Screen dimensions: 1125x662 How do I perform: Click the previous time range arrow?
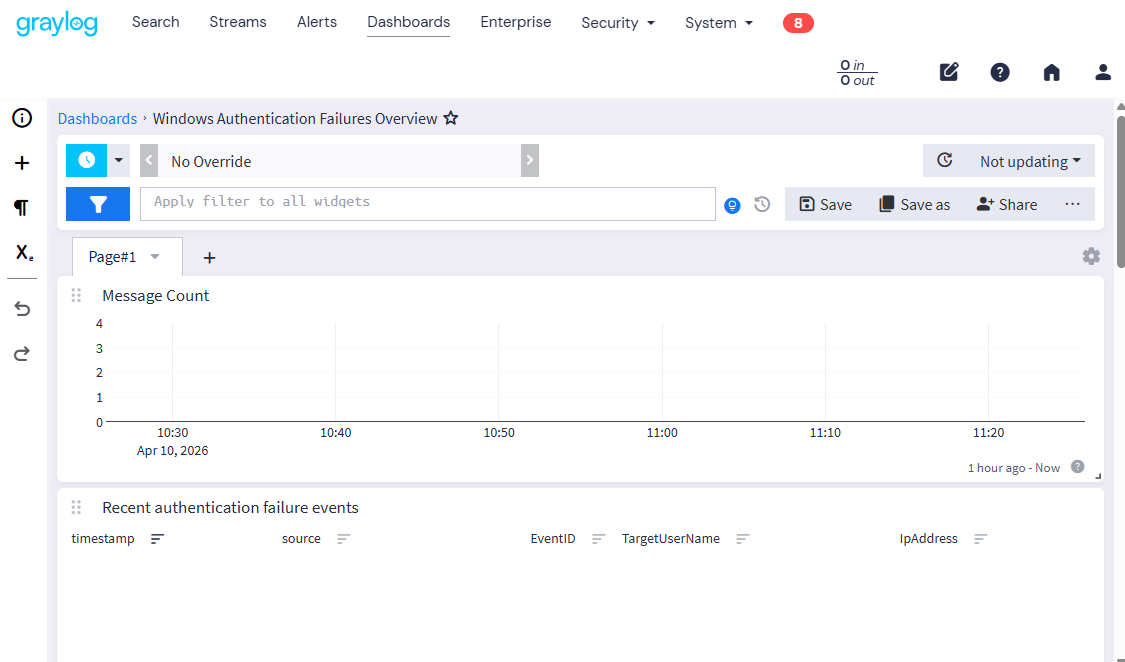click(149, 160)
